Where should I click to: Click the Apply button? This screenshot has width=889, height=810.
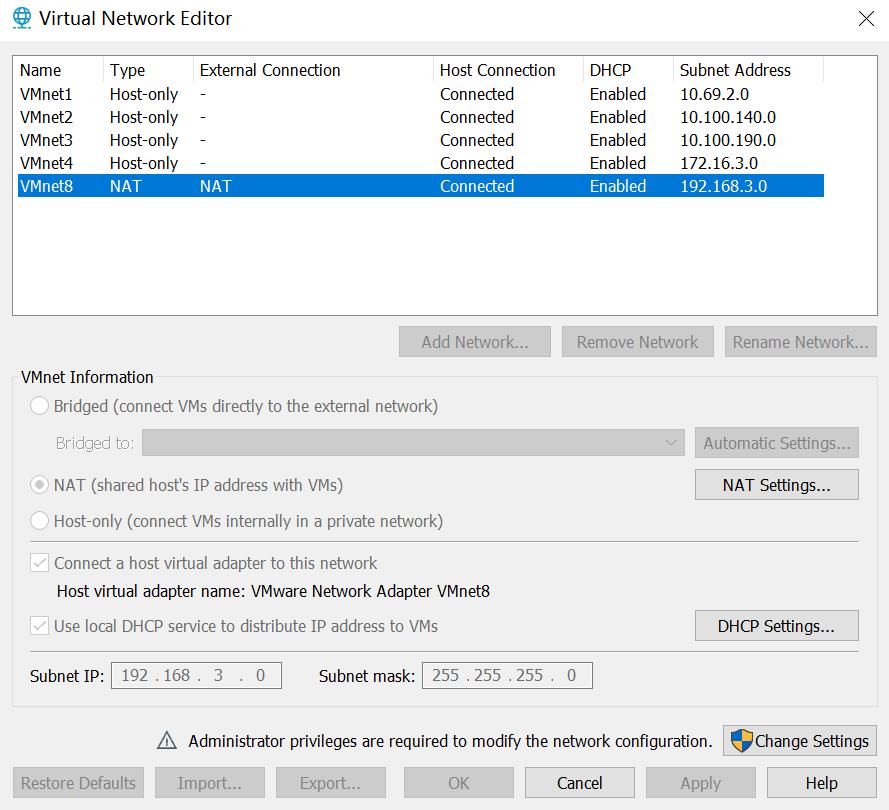coord(701,783)
